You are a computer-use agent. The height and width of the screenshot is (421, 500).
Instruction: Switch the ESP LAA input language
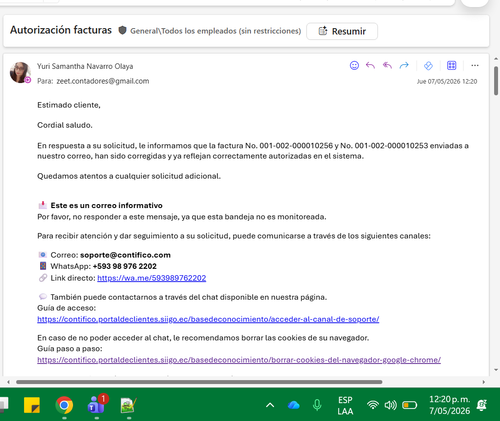click(x=345, y=405)
